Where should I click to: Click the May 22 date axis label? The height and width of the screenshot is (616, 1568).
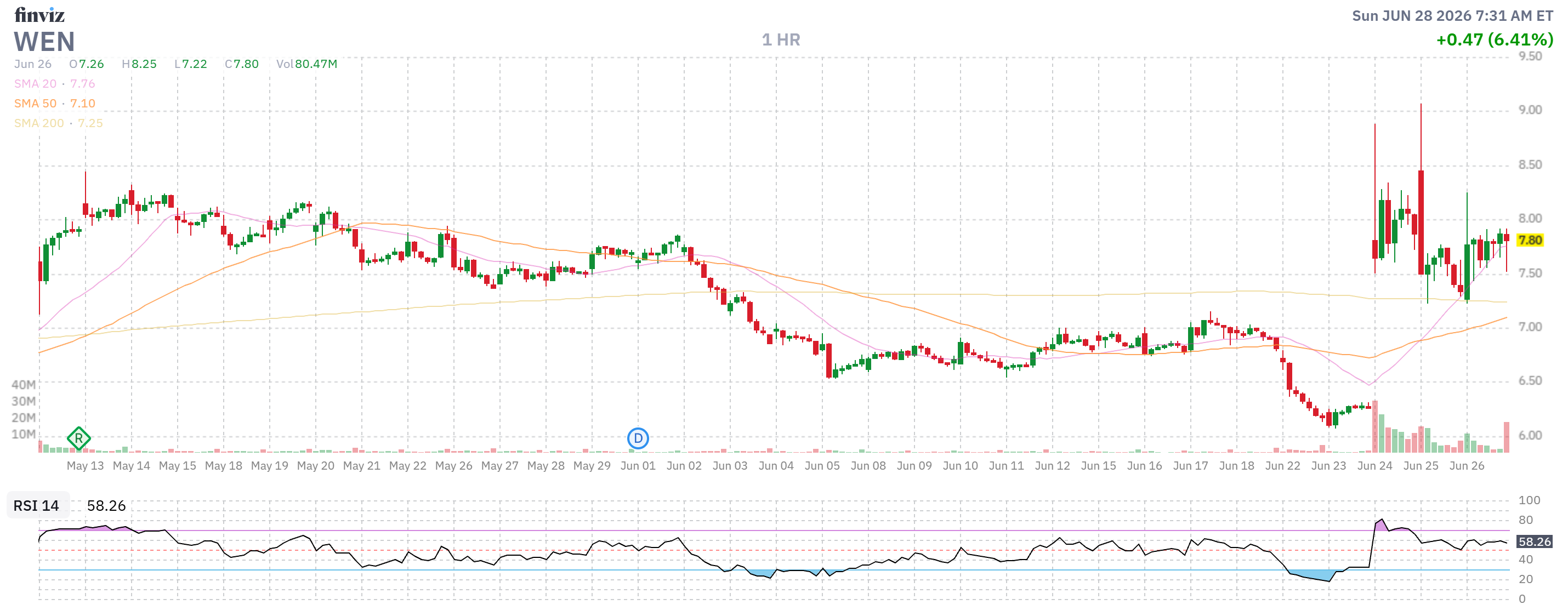tap(408, 466)
